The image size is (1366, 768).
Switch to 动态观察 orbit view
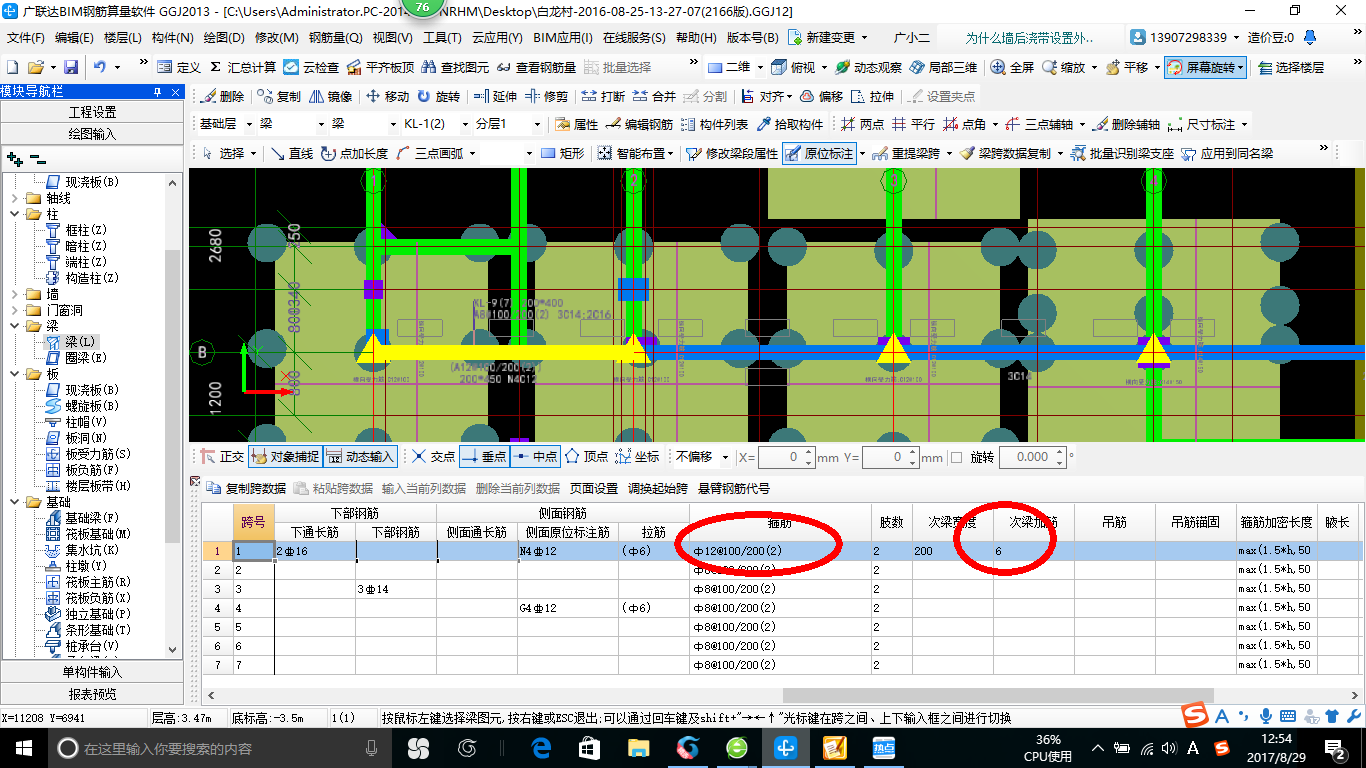pos(868,67)
